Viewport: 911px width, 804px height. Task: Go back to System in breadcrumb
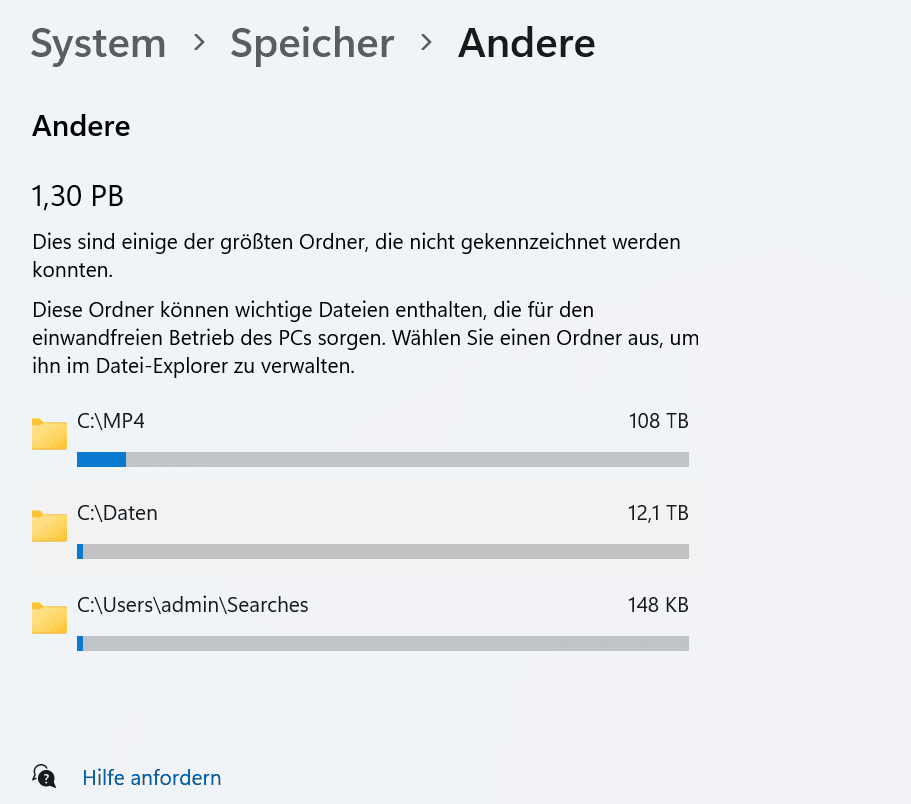(98, 43)
